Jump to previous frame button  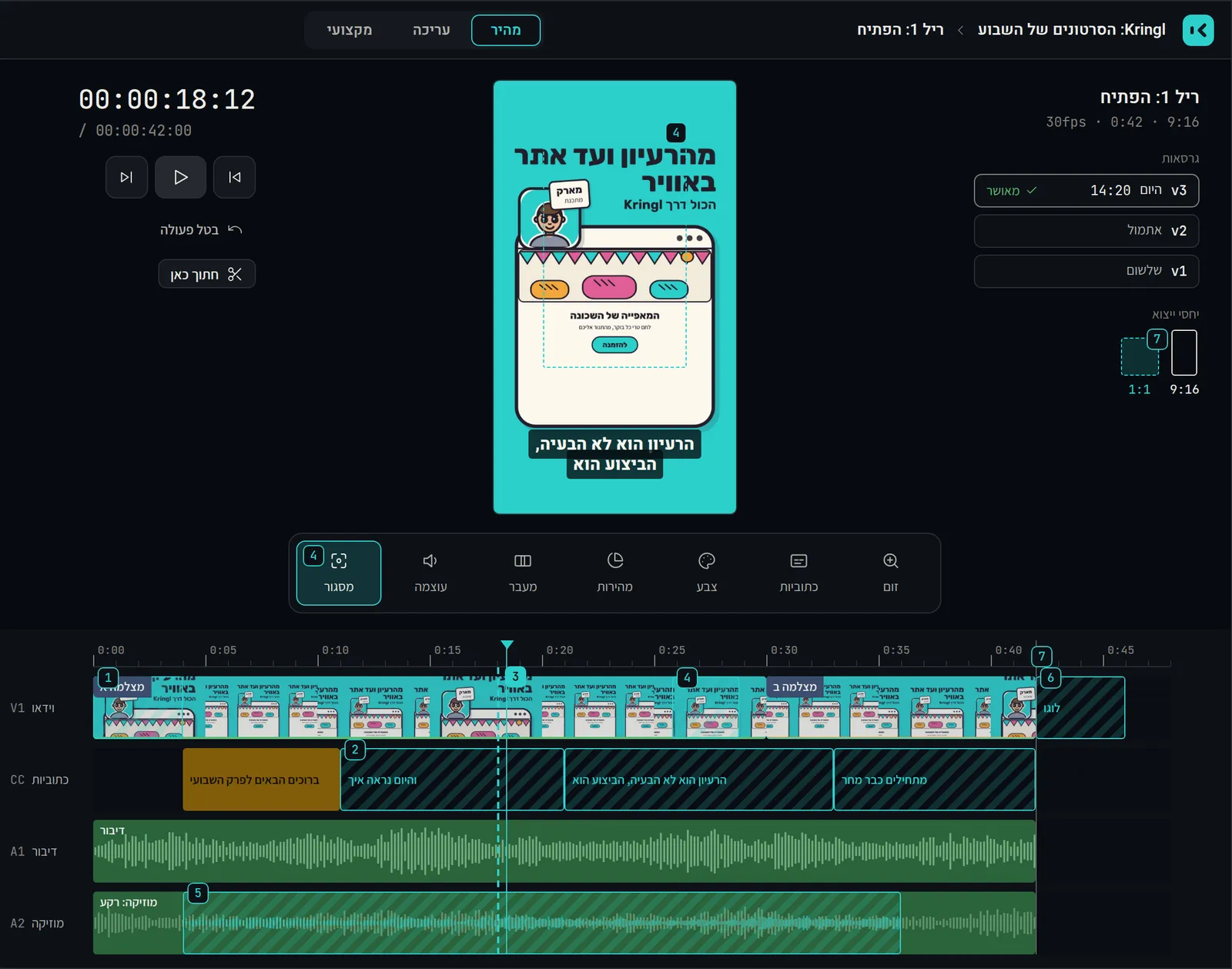pyautogui.click(x=234, y=177)
